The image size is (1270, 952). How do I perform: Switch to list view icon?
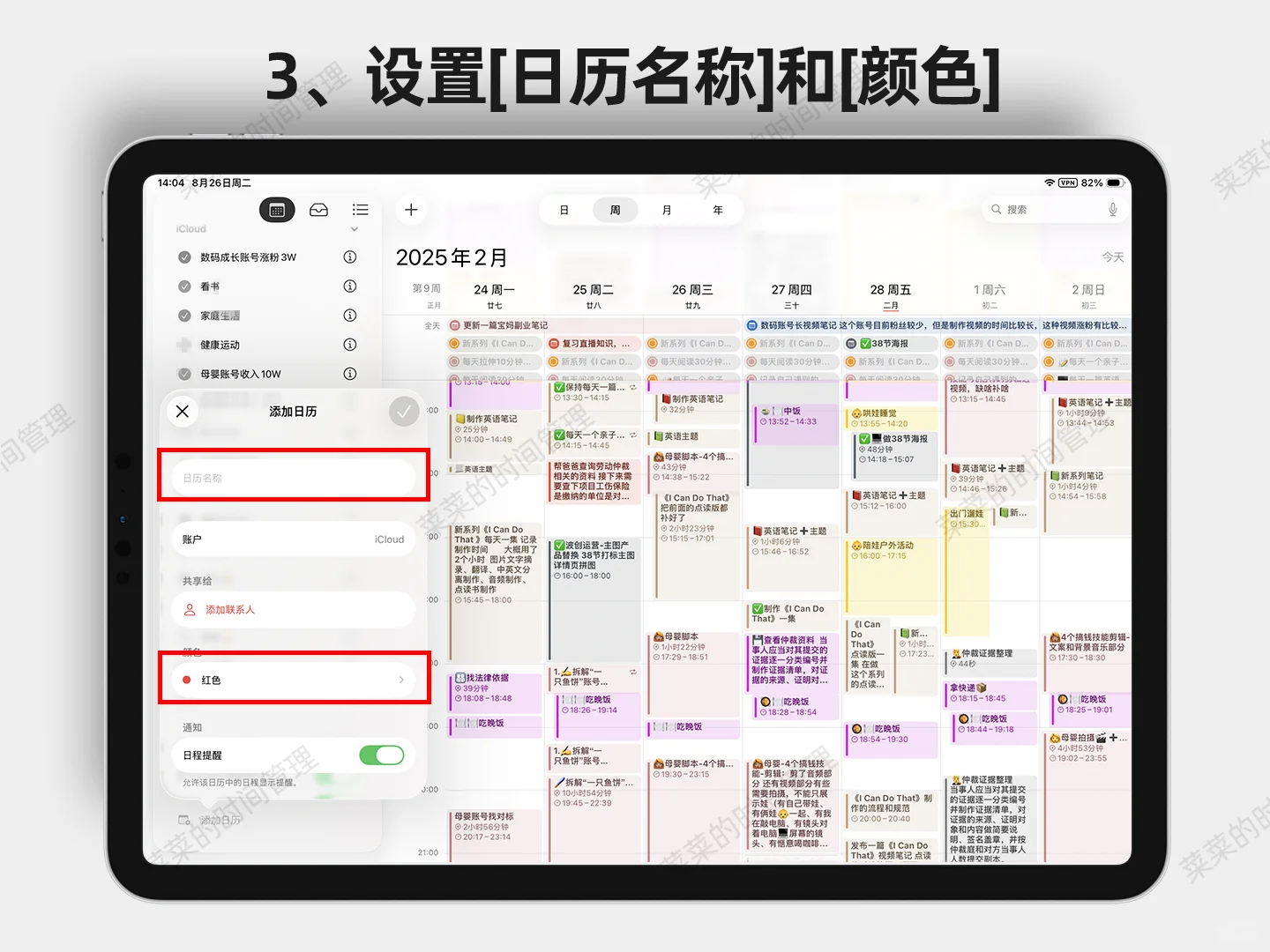[x=360, y=210]
